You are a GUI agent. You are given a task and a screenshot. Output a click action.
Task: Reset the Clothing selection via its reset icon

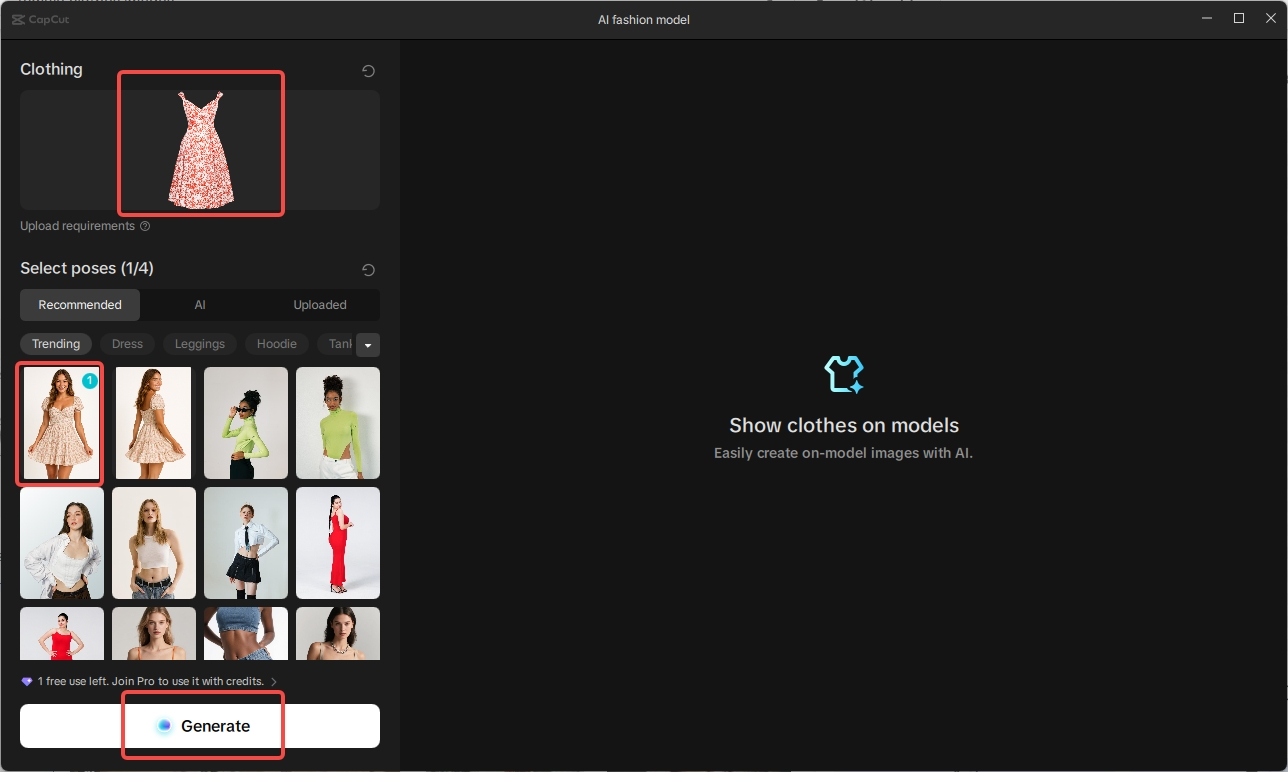(x=368, y=70)
